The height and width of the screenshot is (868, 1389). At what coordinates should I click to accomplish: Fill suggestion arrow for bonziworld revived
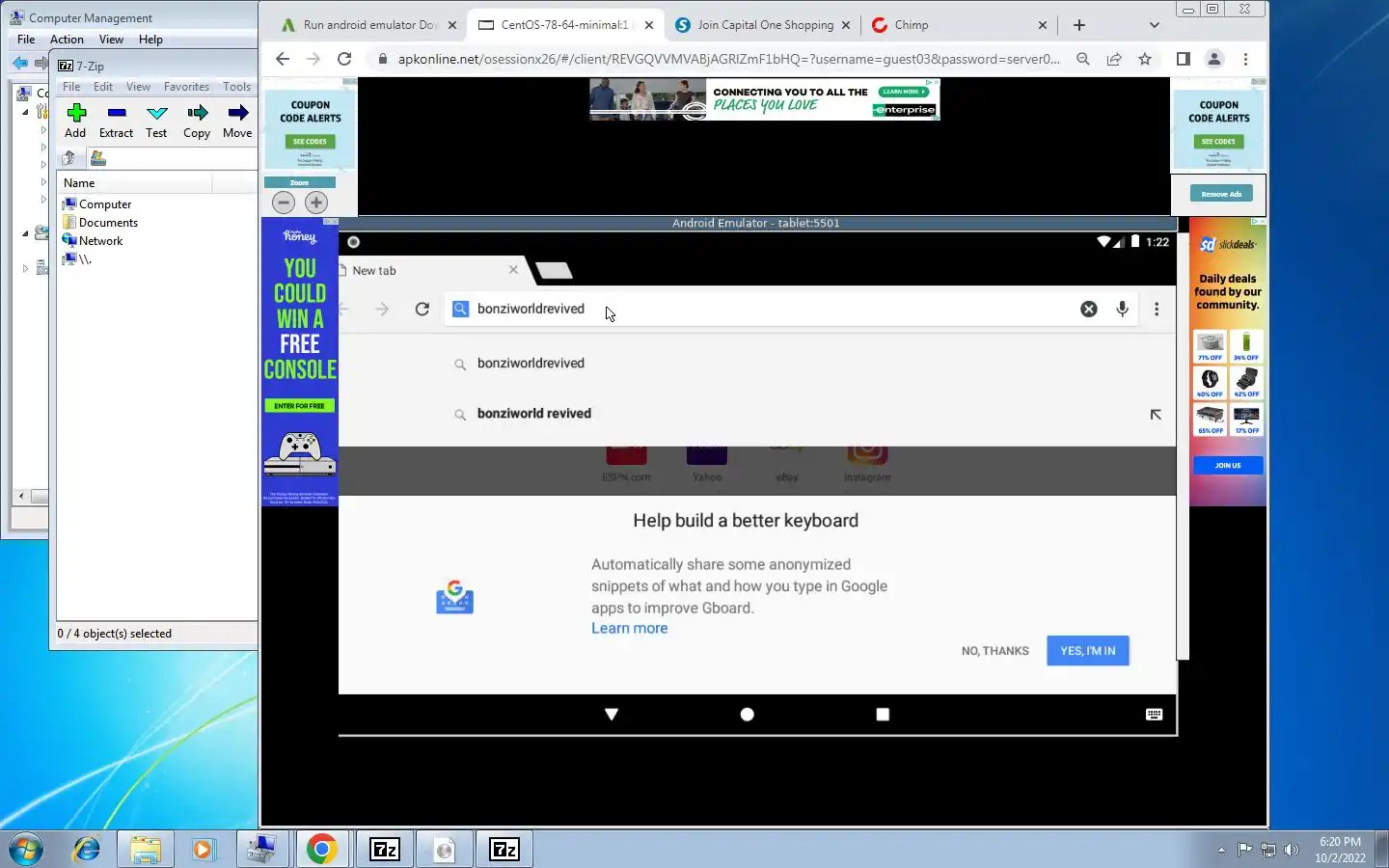tap(1156, 415)
